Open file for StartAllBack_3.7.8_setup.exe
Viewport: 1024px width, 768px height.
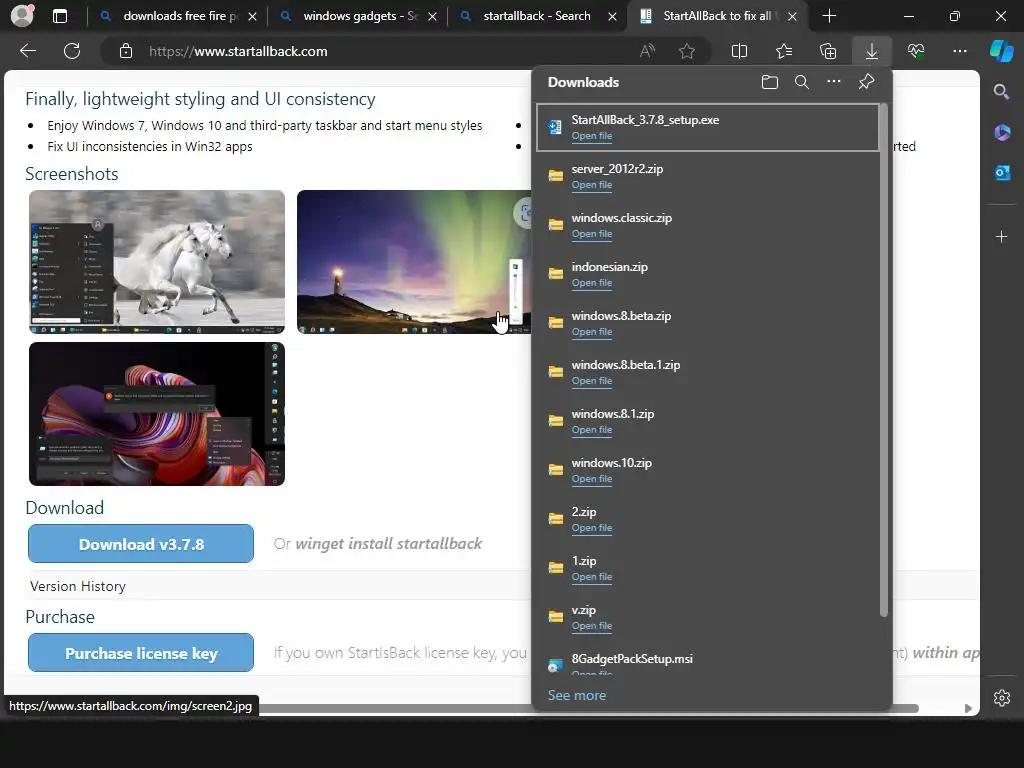pos(592,136)
